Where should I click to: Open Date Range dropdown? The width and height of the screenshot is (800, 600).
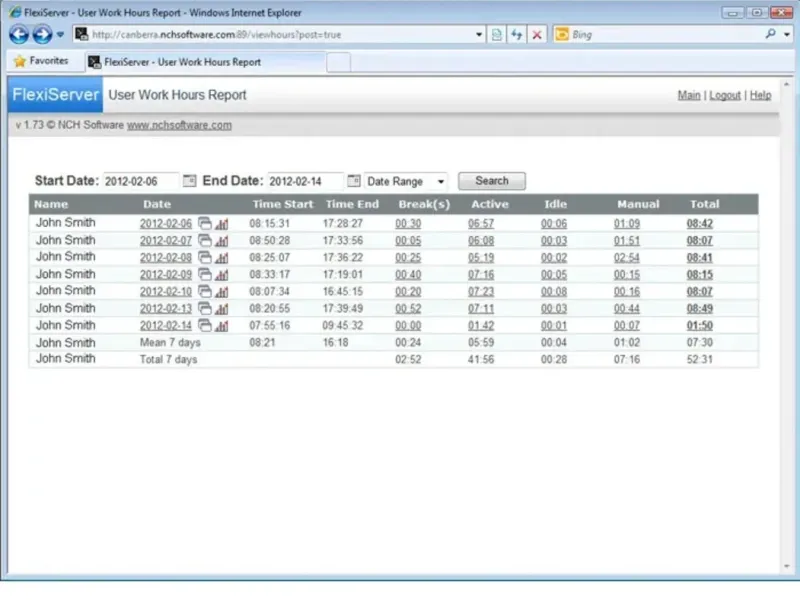(406, 181)
